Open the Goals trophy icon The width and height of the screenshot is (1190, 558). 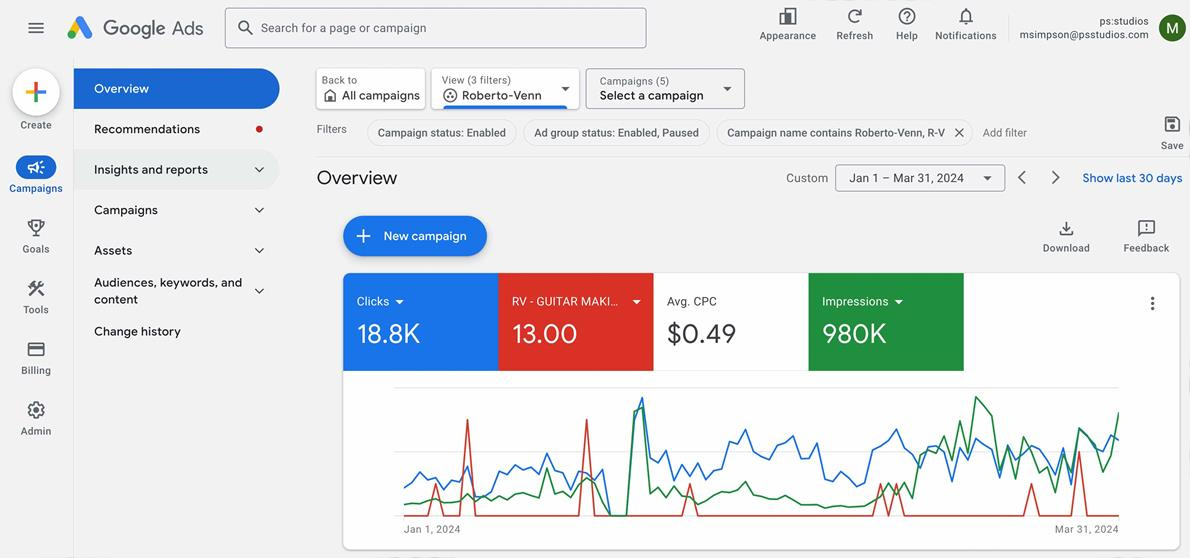click(36, 228)
